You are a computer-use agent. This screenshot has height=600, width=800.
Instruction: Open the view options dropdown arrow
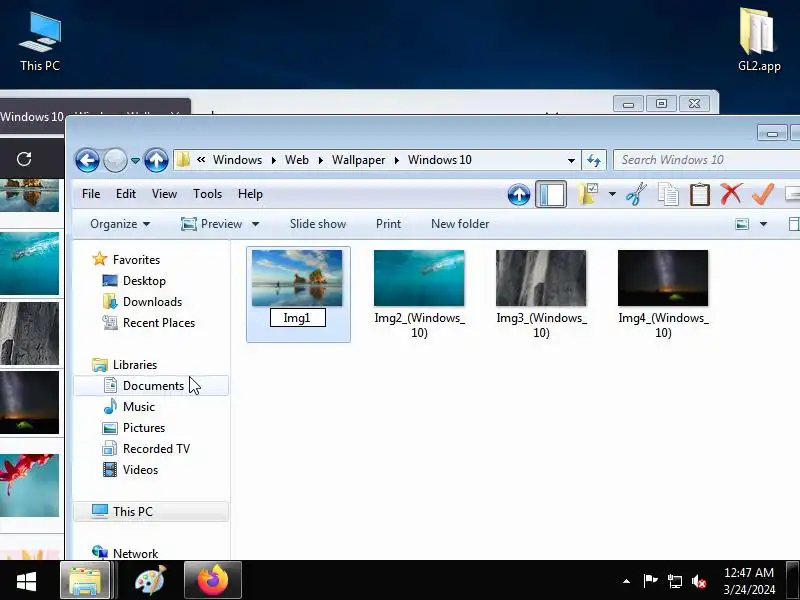(763, 224)
